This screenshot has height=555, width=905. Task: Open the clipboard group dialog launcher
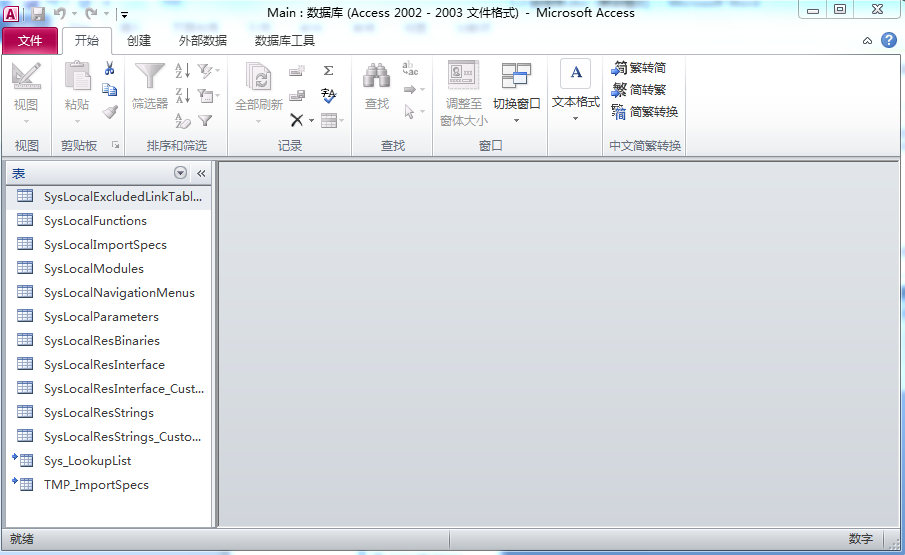click(115, 145)
